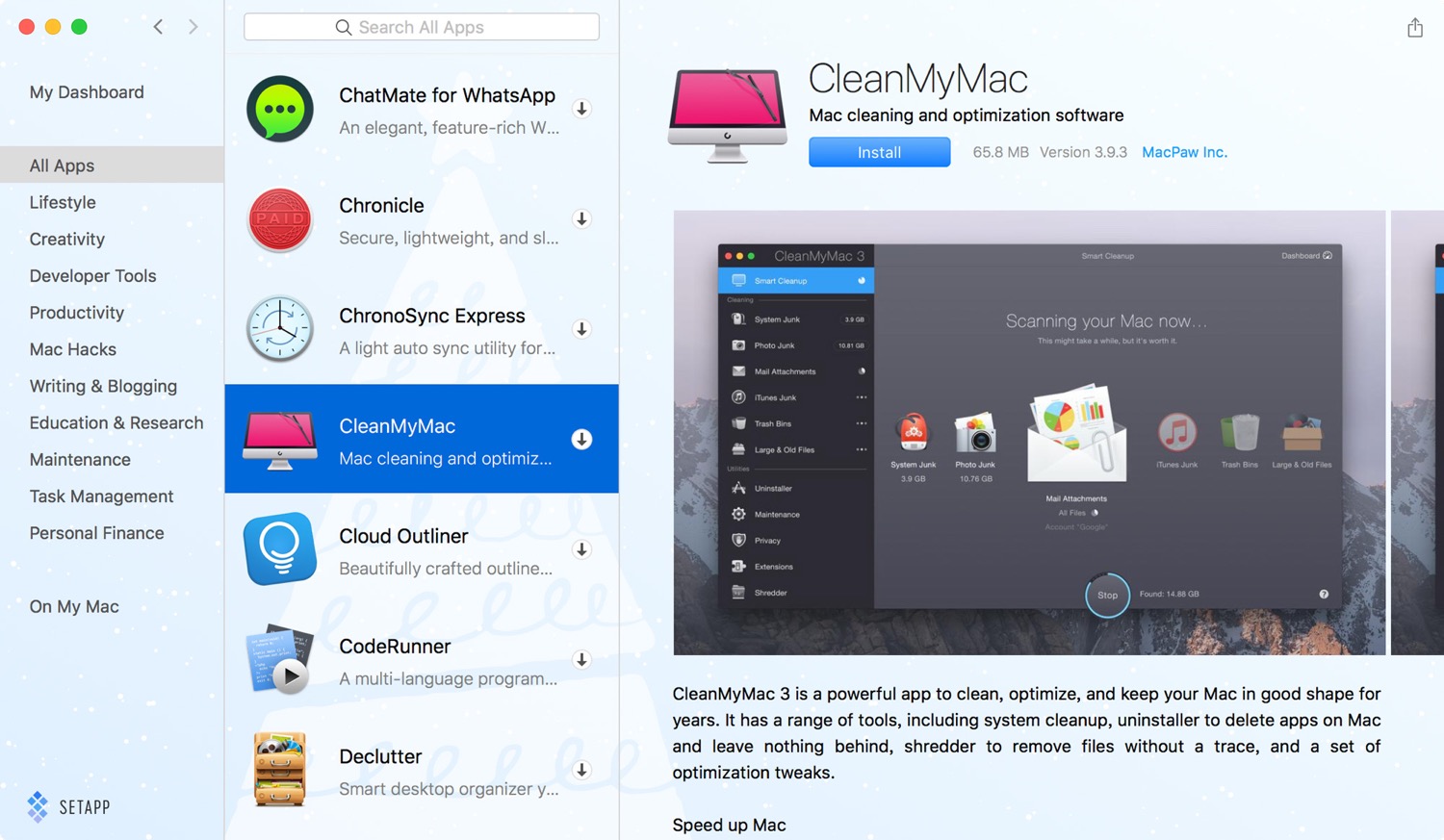The image size is (1444, 840).
Task: Open the Creativity category
Action: 67,239
